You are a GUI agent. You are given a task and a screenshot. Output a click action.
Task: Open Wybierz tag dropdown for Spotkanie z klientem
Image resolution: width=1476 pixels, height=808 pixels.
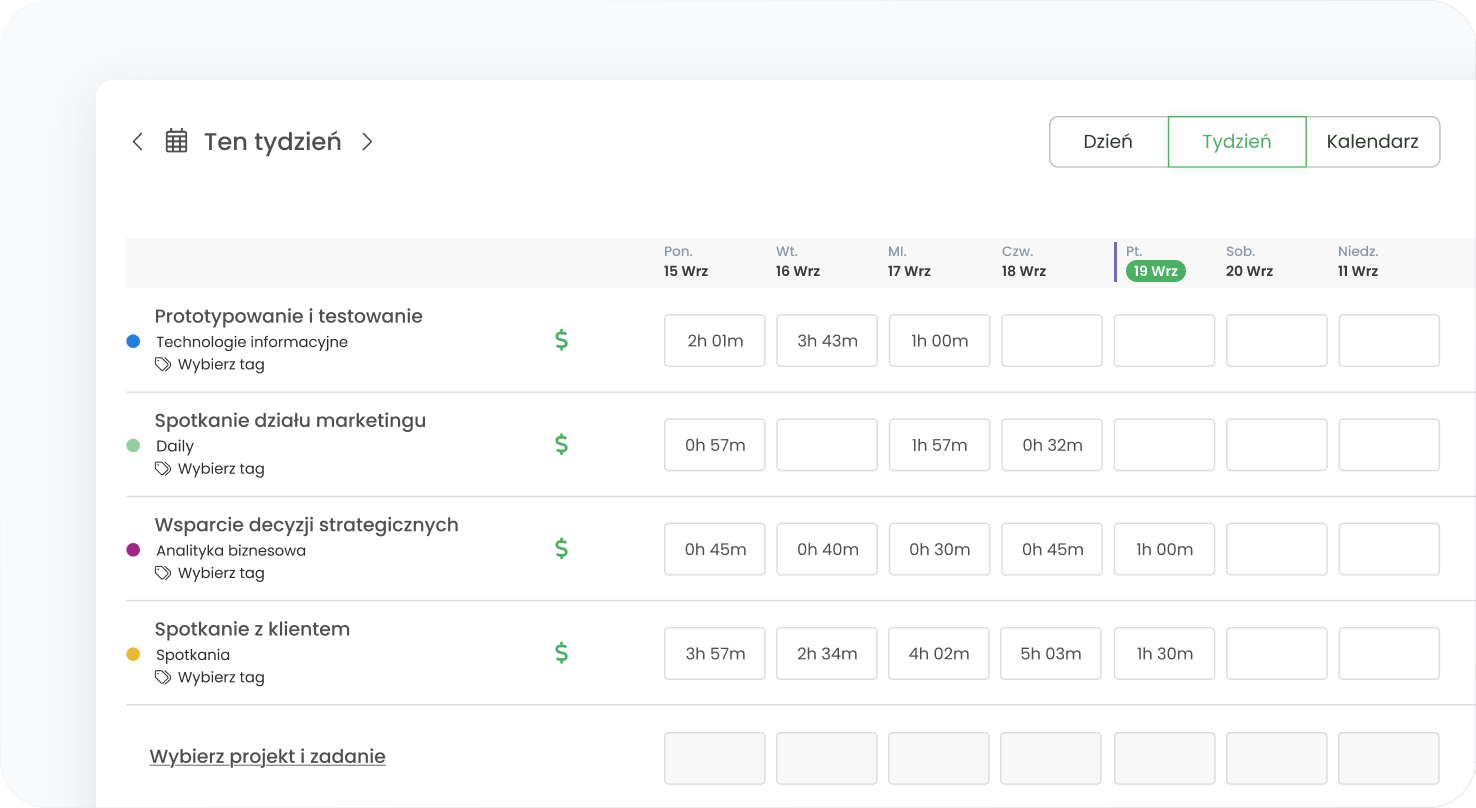point(221,677)
